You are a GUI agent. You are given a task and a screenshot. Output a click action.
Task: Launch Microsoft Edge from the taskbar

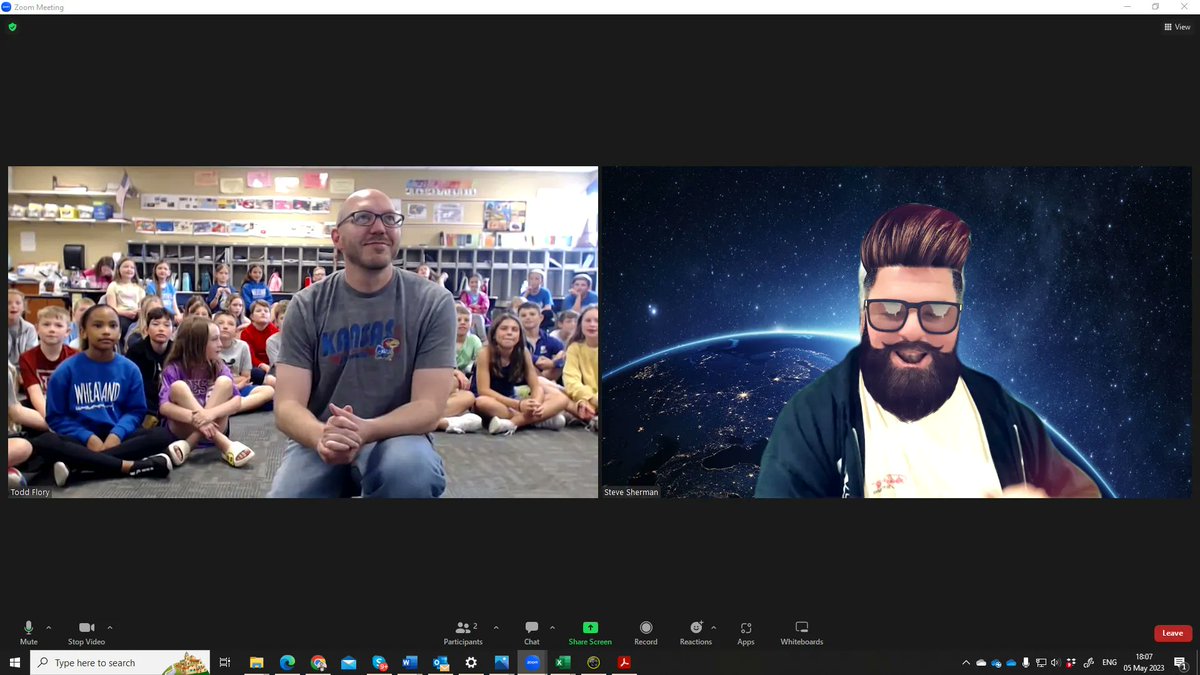click(287, 662)
